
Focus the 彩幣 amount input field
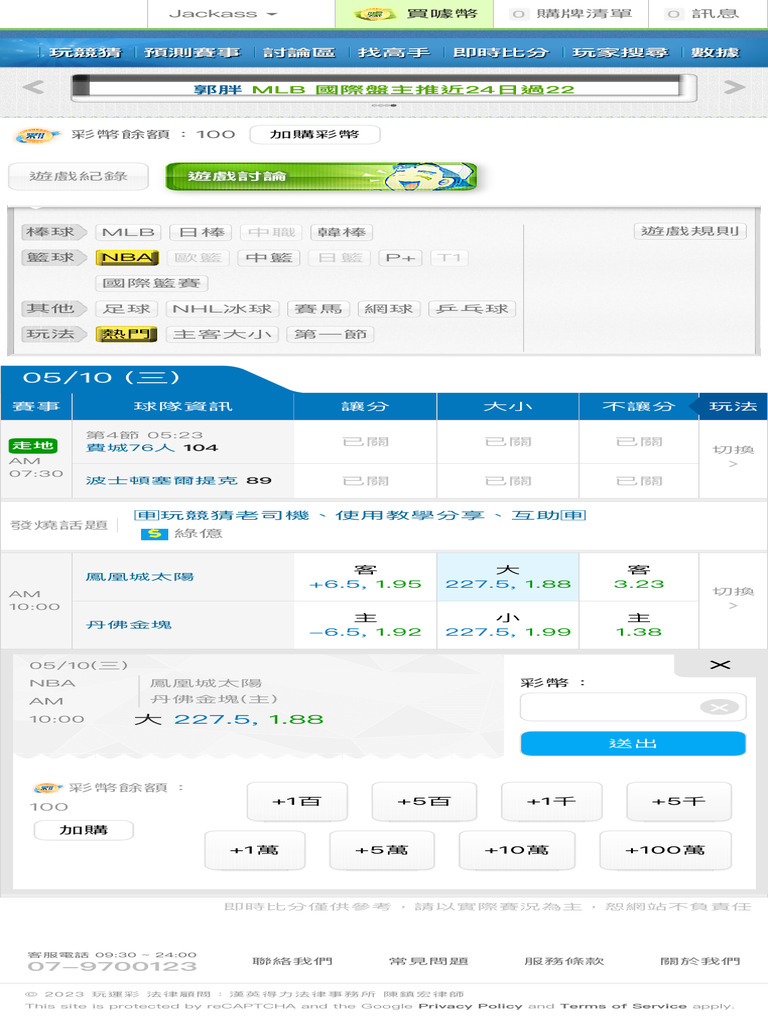pyautogui.click(x=632, y=707)
